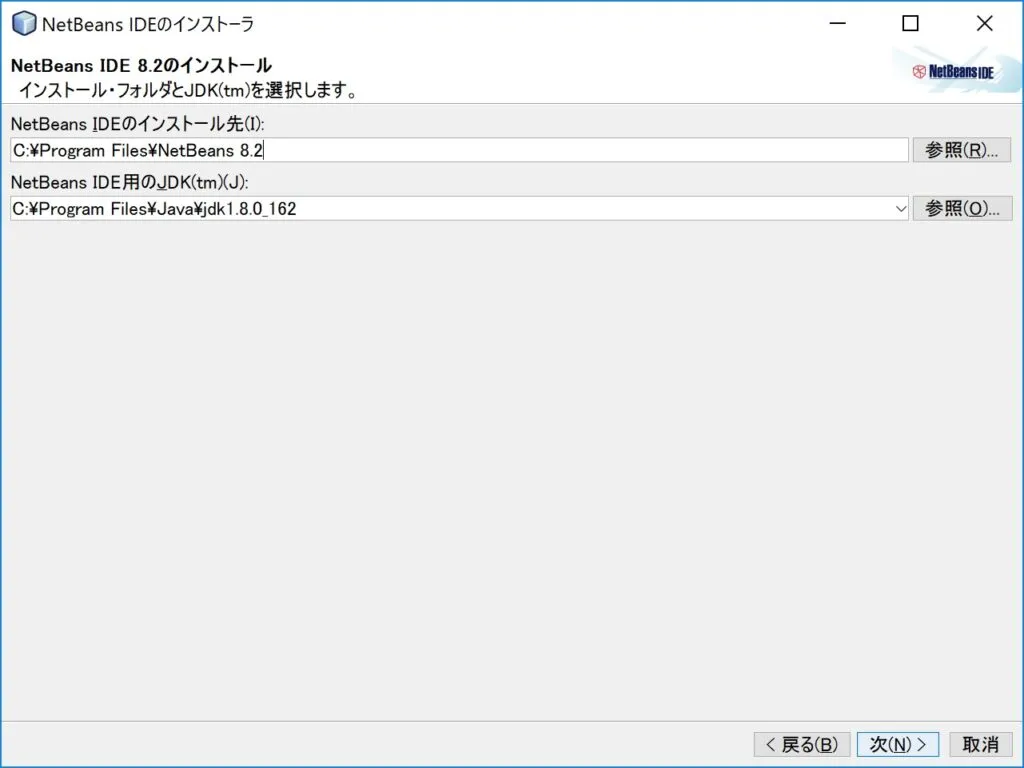
Task: Browse for install folder with 参照(R)
Action: pyautogui.click(x=961, y=150)
